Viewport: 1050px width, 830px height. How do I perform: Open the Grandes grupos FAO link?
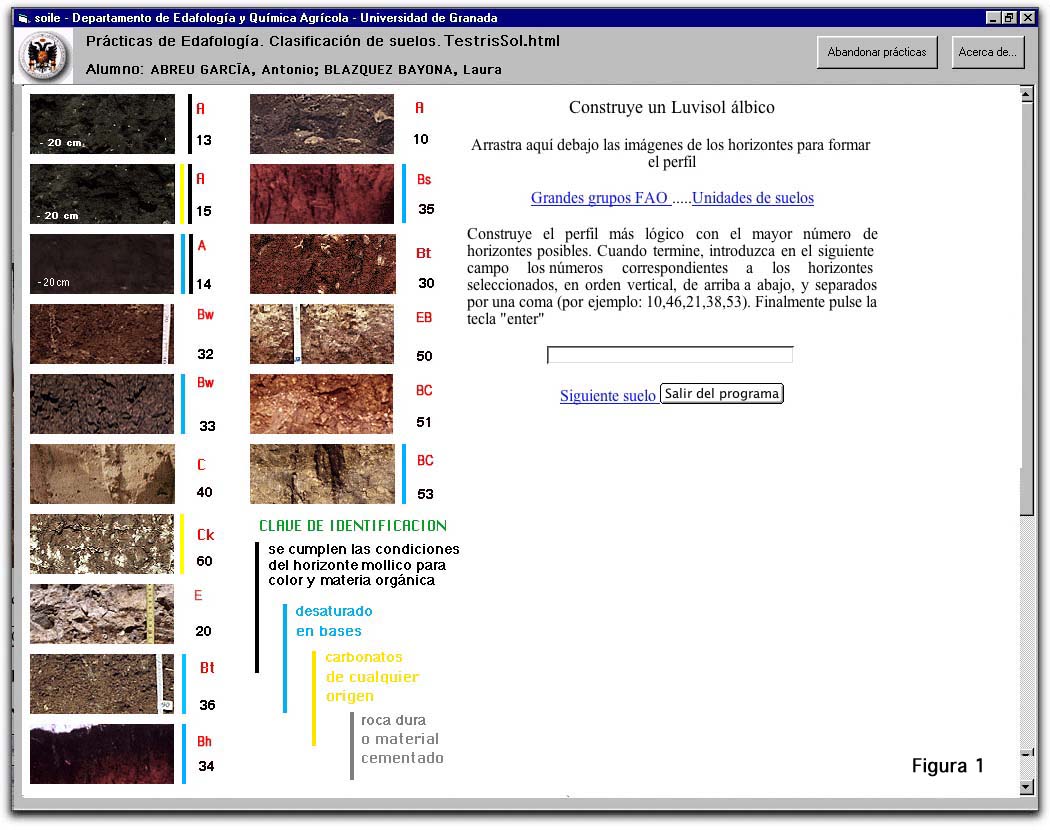[599, 198]
